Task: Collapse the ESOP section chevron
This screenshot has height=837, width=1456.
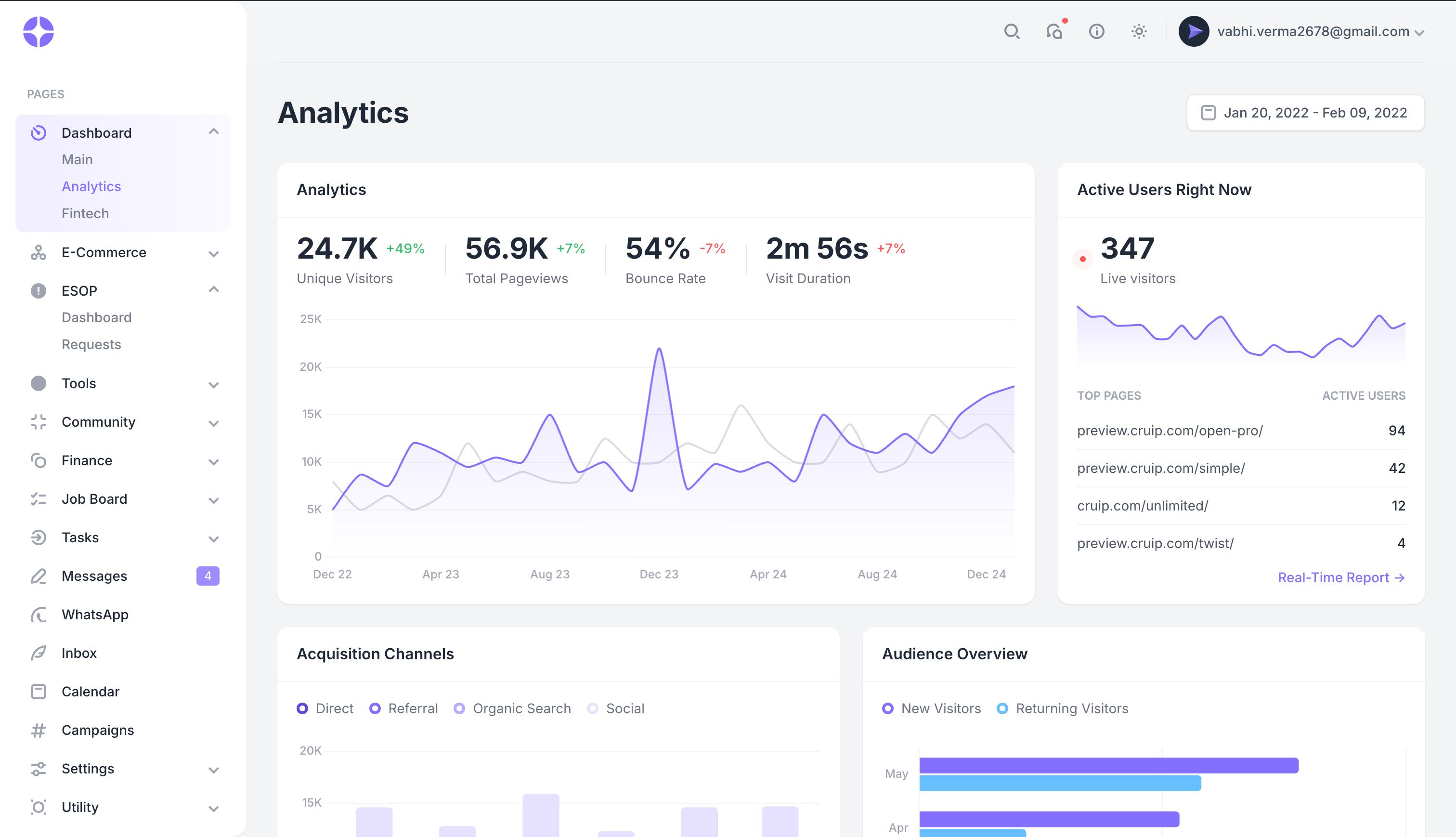Action: coord(214,290)
